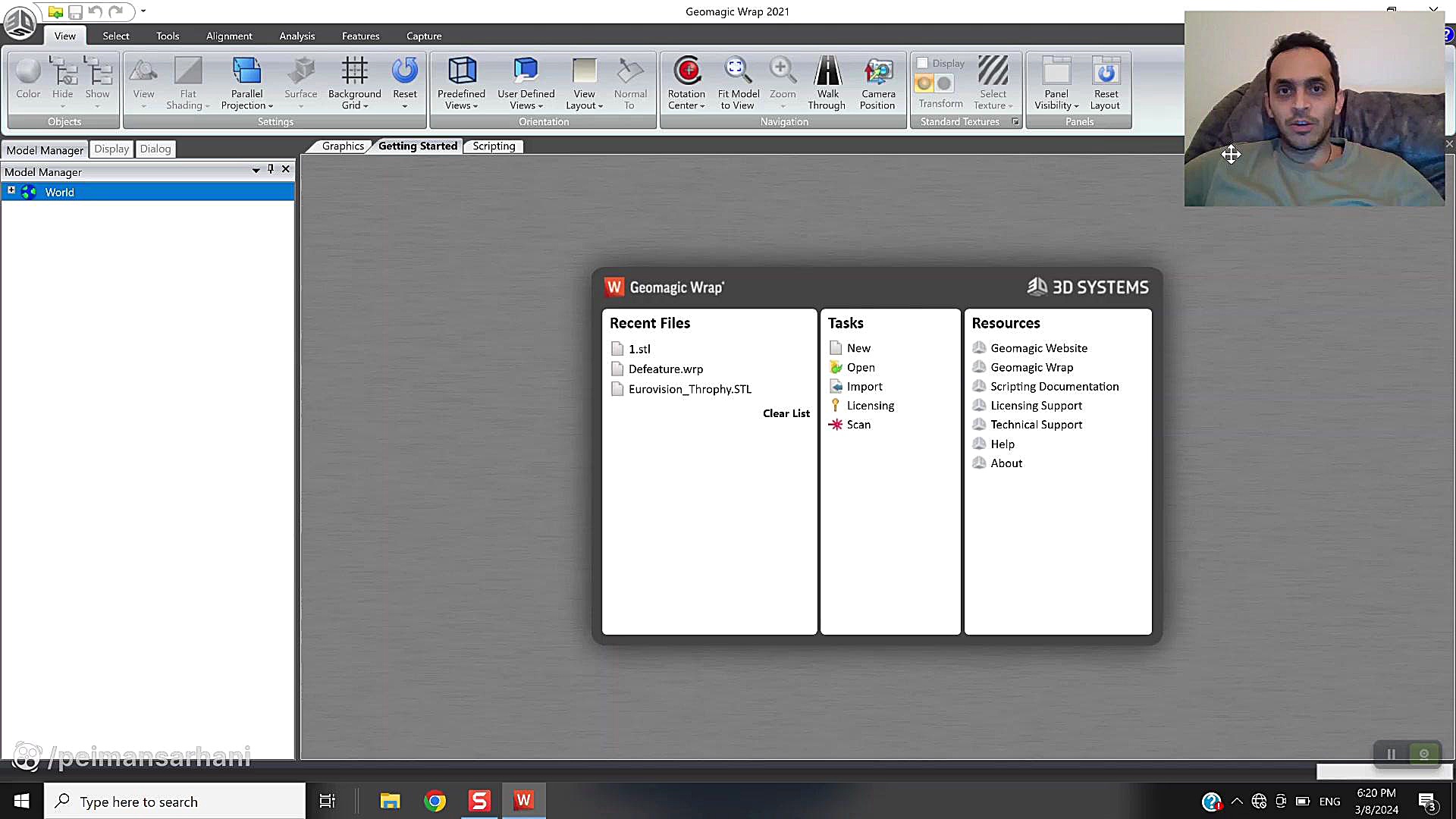The image size is (1456, 819).
Task: Click the Undo icon in quick access toolbar
Action: (x=95, y=11)
